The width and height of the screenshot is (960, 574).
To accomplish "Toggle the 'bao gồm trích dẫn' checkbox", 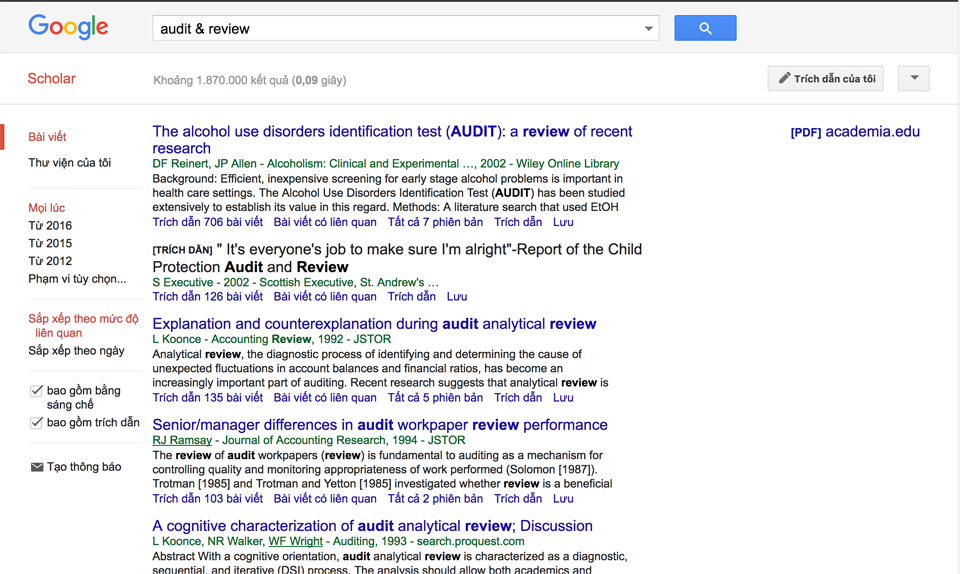I will [36, 422].
